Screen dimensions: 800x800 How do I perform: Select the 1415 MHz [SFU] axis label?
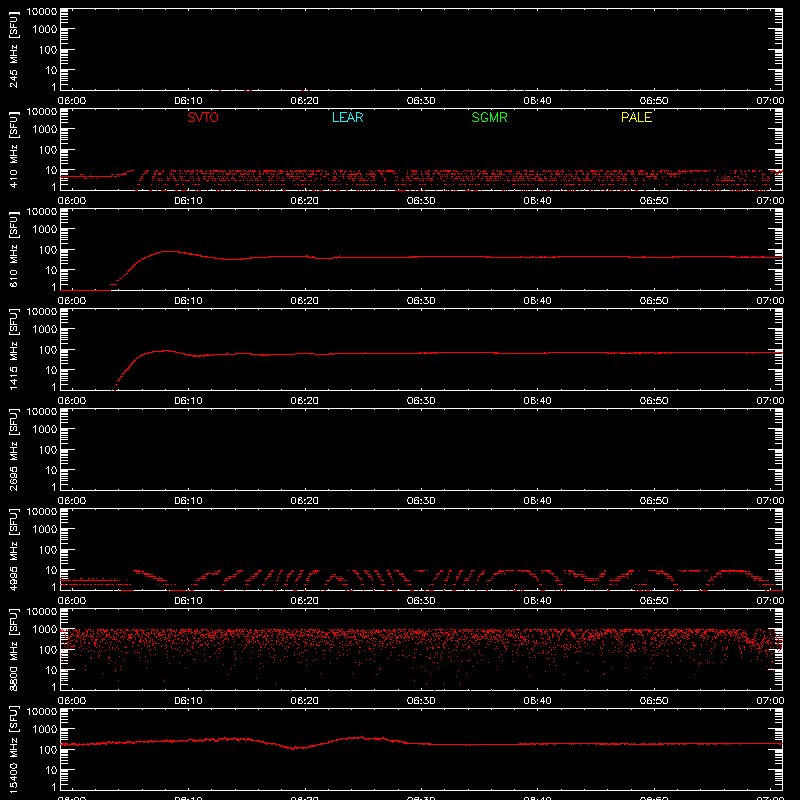coord(14,349)
